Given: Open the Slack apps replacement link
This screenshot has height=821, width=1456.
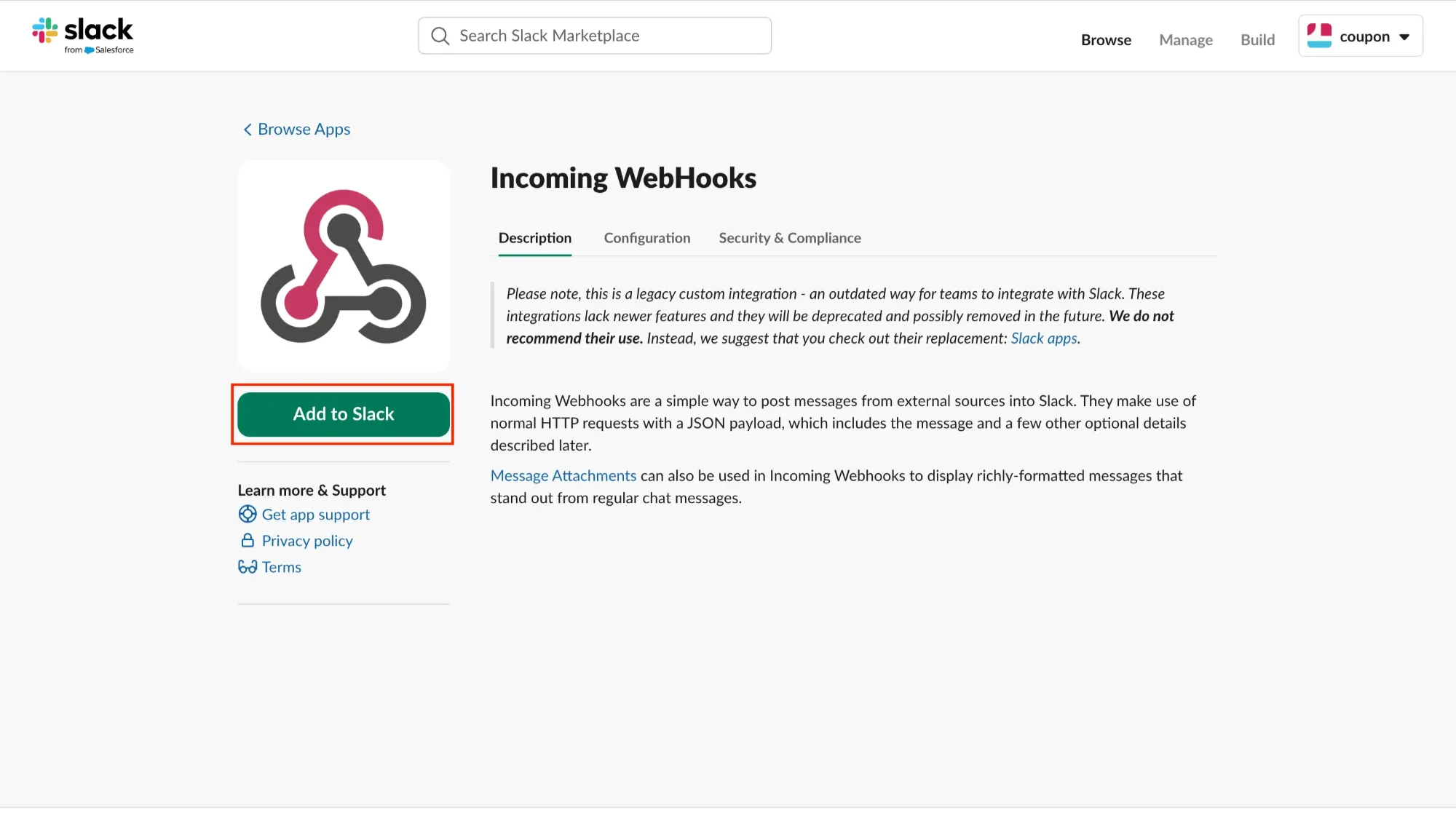Looking at the screenshot, I should tap(1043, 338).
